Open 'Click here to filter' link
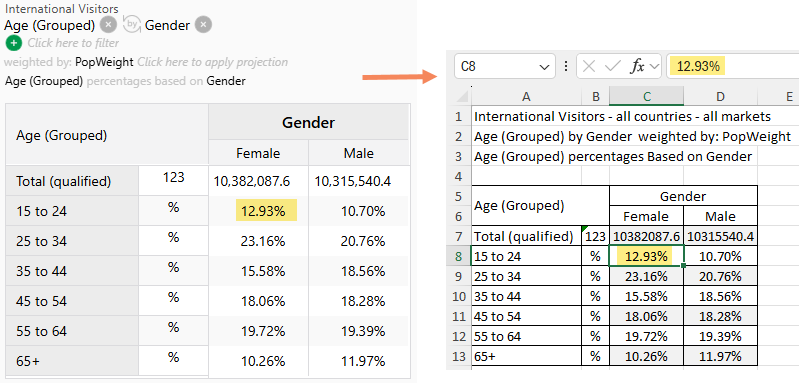The height and width of the screenshot is (383, 799). tap(73, 43)
